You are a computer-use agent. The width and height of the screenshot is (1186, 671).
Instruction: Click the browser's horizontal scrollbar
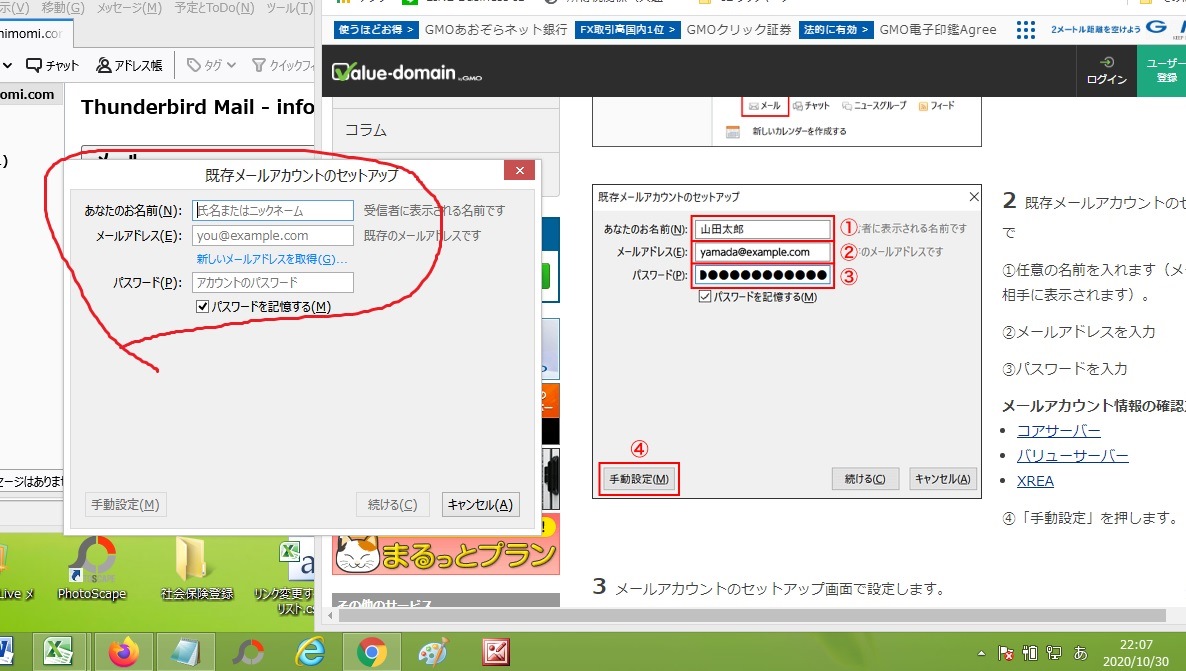(x=750, y=615)
